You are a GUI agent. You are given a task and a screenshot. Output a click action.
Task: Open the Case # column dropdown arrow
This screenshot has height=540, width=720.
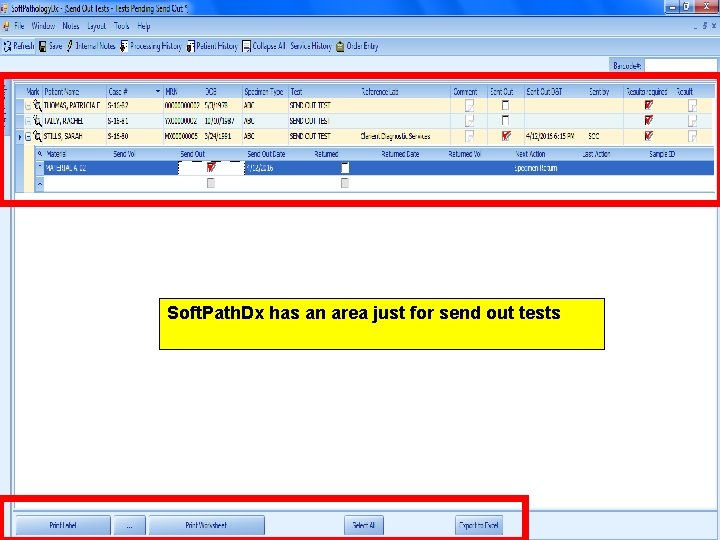(x=158, y=91)
